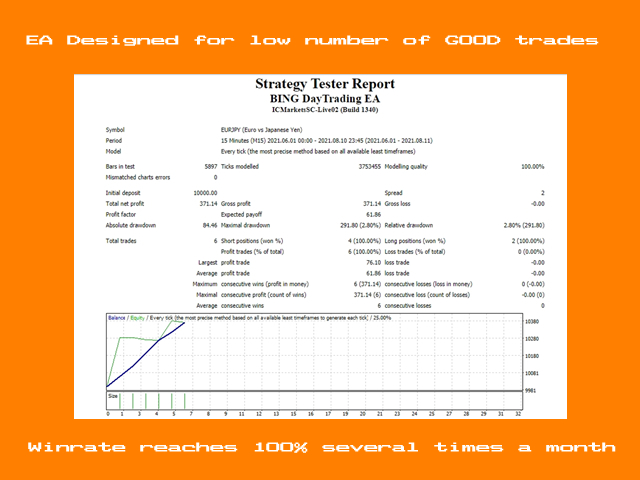Select the initial deposit value "10000.00"

coord(205,193)
